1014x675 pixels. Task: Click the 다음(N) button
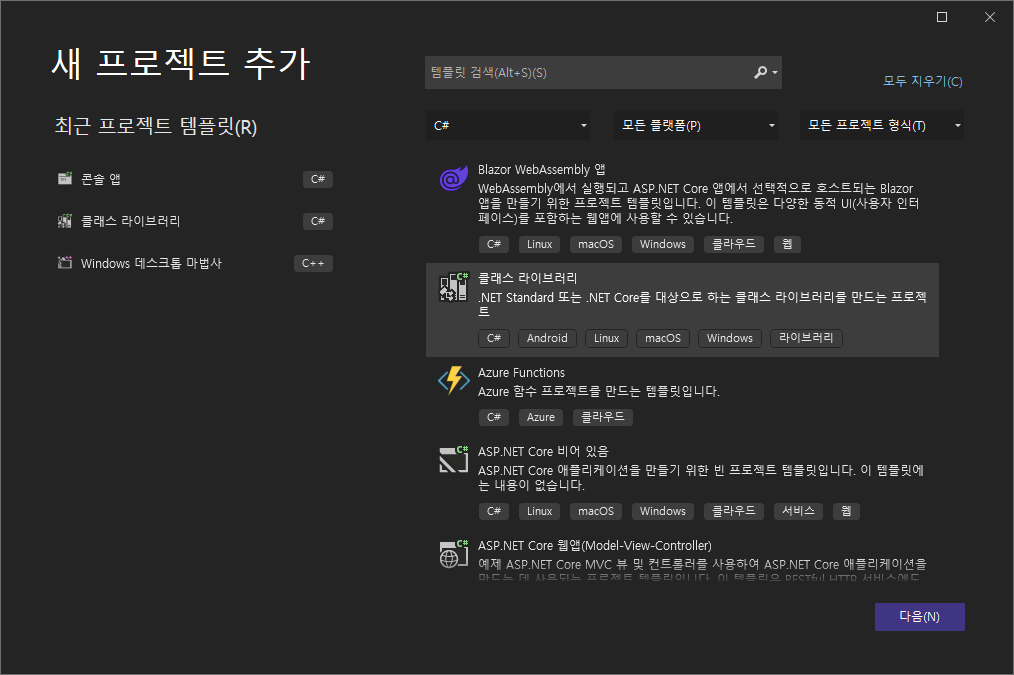tap(920, 617)
